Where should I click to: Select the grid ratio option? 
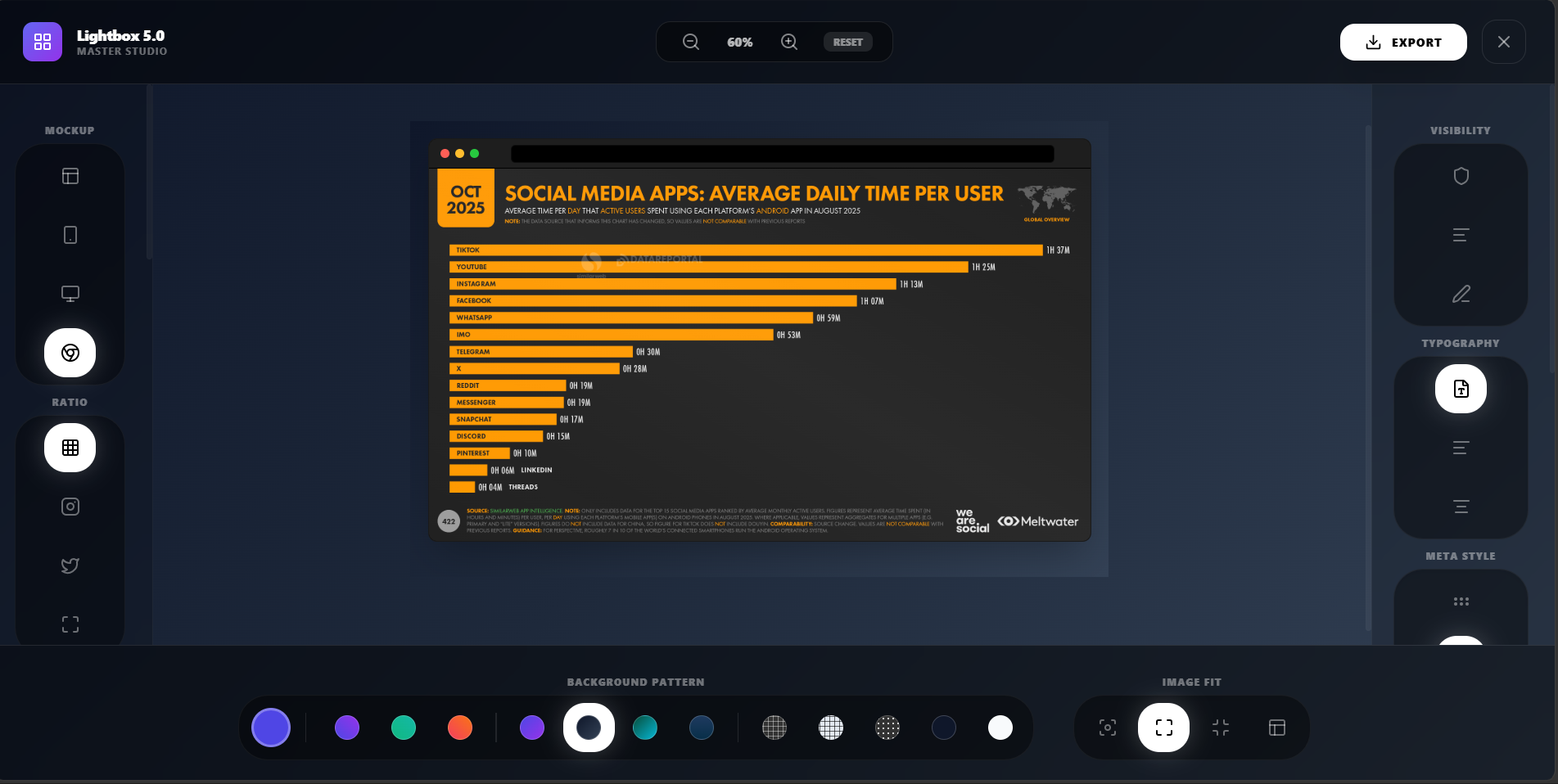click(x=70, y=448)
